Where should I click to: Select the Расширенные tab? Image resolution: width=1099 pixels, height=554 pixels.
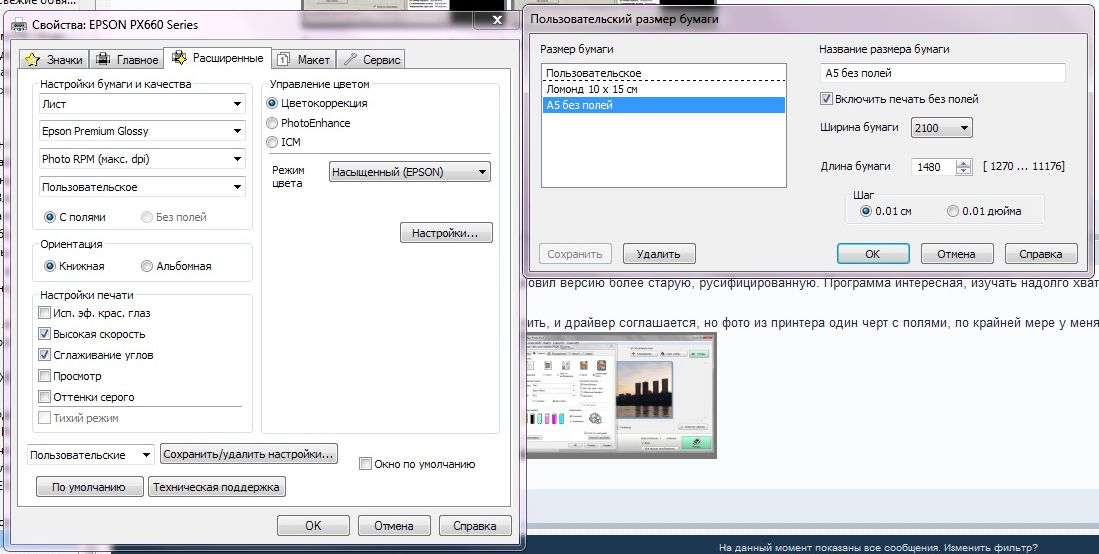coord(218,58)
